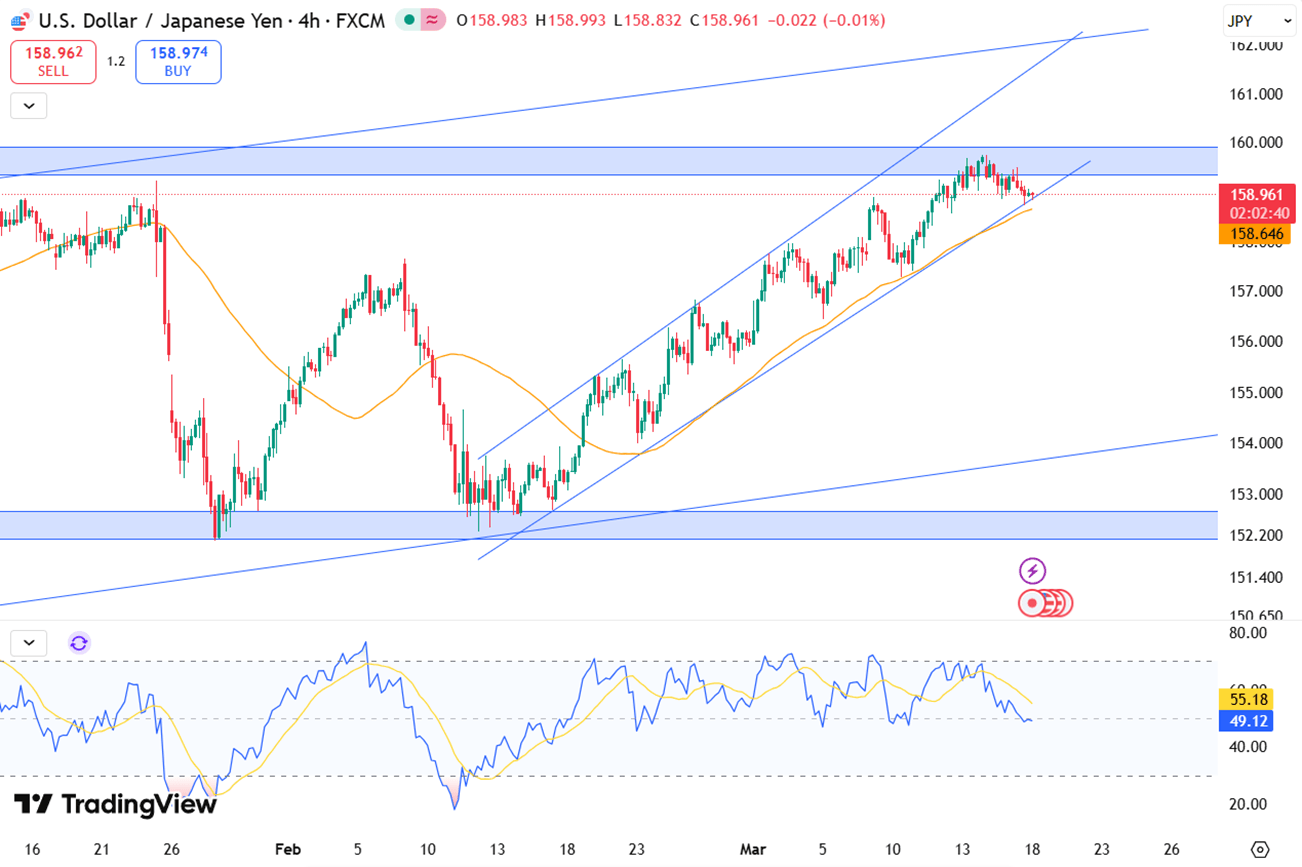Open chart settings hexagon gear icon
The height and width of the screenshot is (867, 1302).
pyautogui.click(x=1260, y=849)
